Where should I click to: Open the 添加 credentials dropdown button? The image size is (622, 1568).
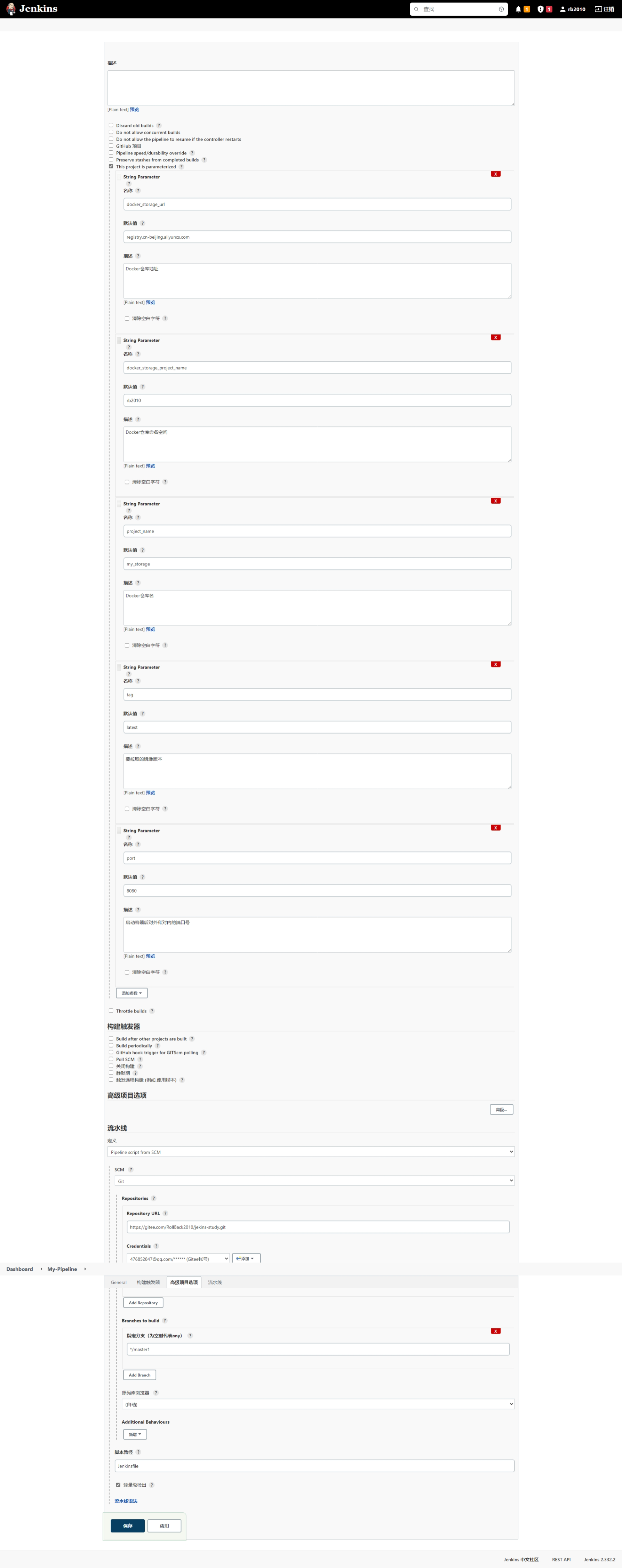click(247, 1259)
